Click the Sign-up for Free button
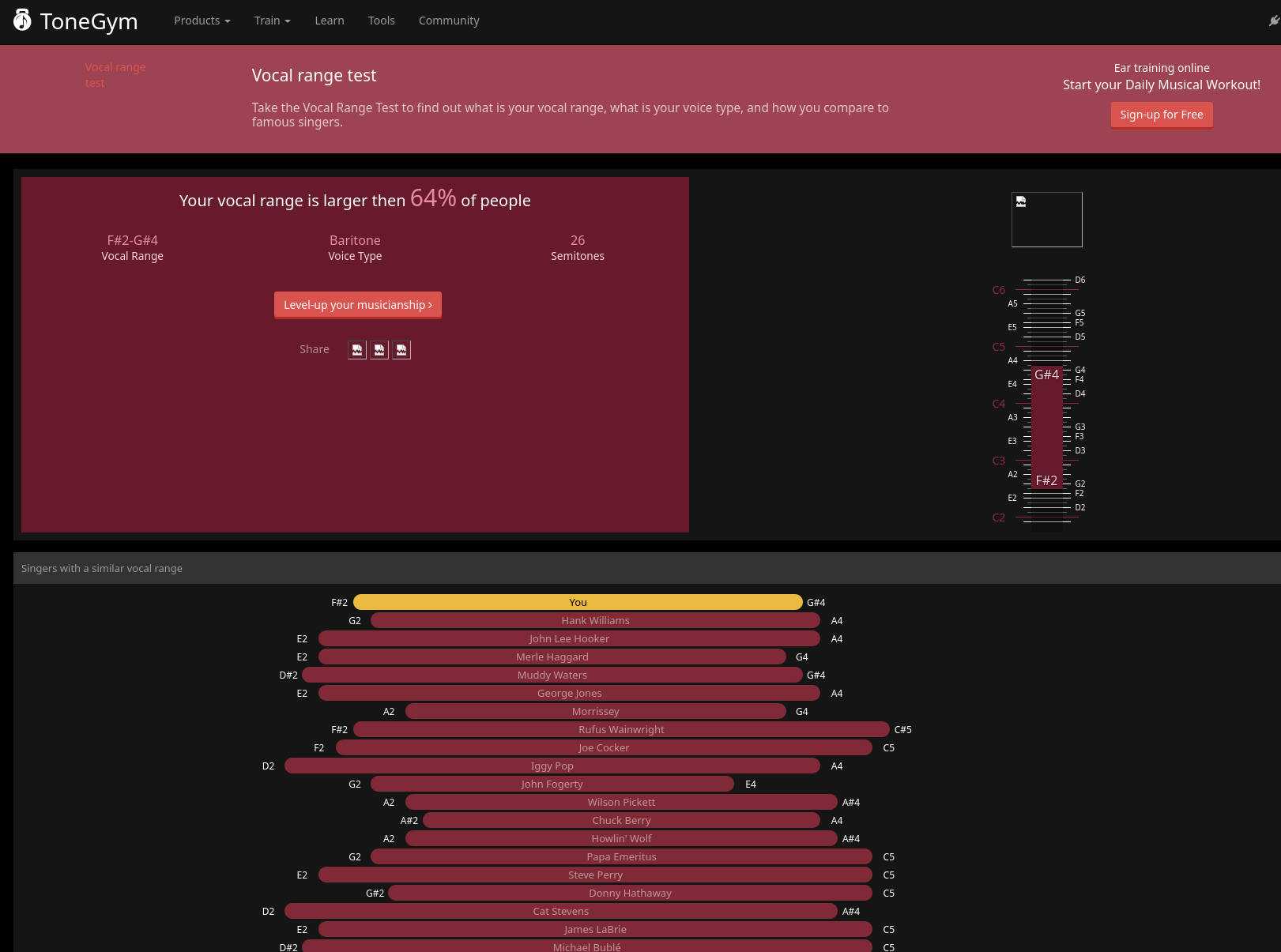The width and height of the screenshot is (1281, 952). coord(1162,115)
